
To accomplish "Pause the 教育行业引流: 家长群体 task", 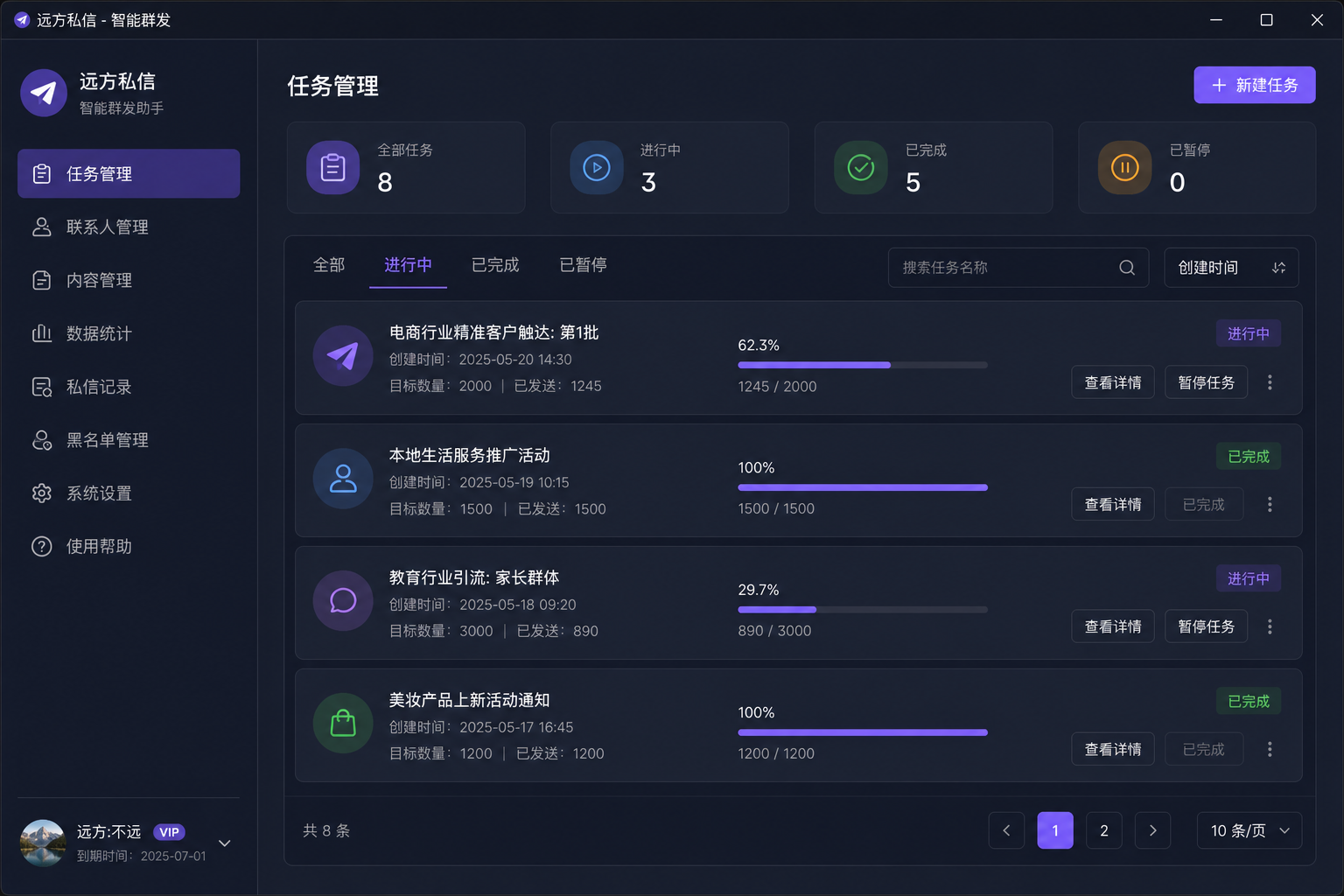I will [1206, 627].
